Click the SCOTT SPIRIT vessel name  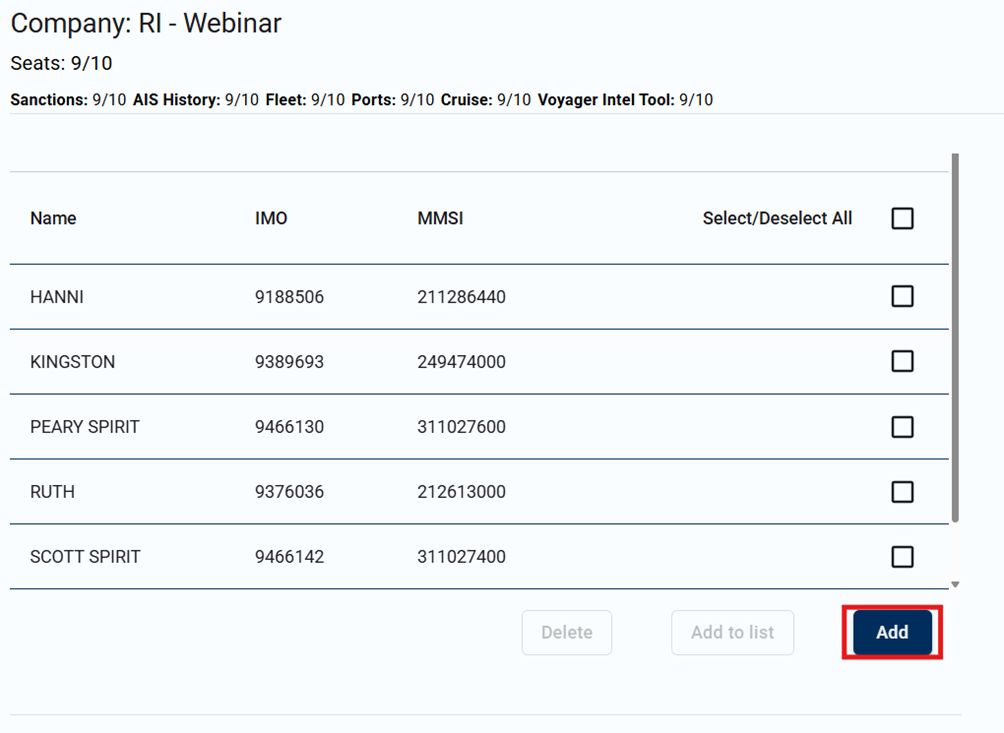85,557
